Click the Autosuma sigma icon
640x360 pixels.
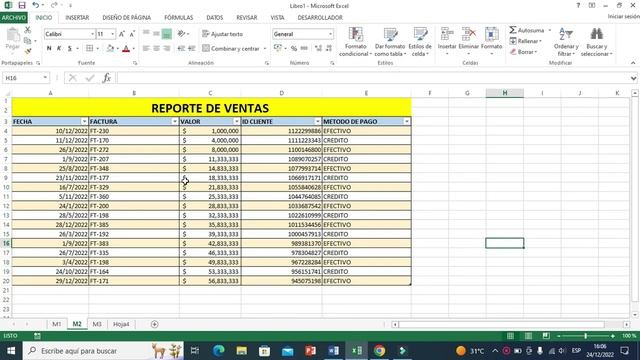pos(513,30)
